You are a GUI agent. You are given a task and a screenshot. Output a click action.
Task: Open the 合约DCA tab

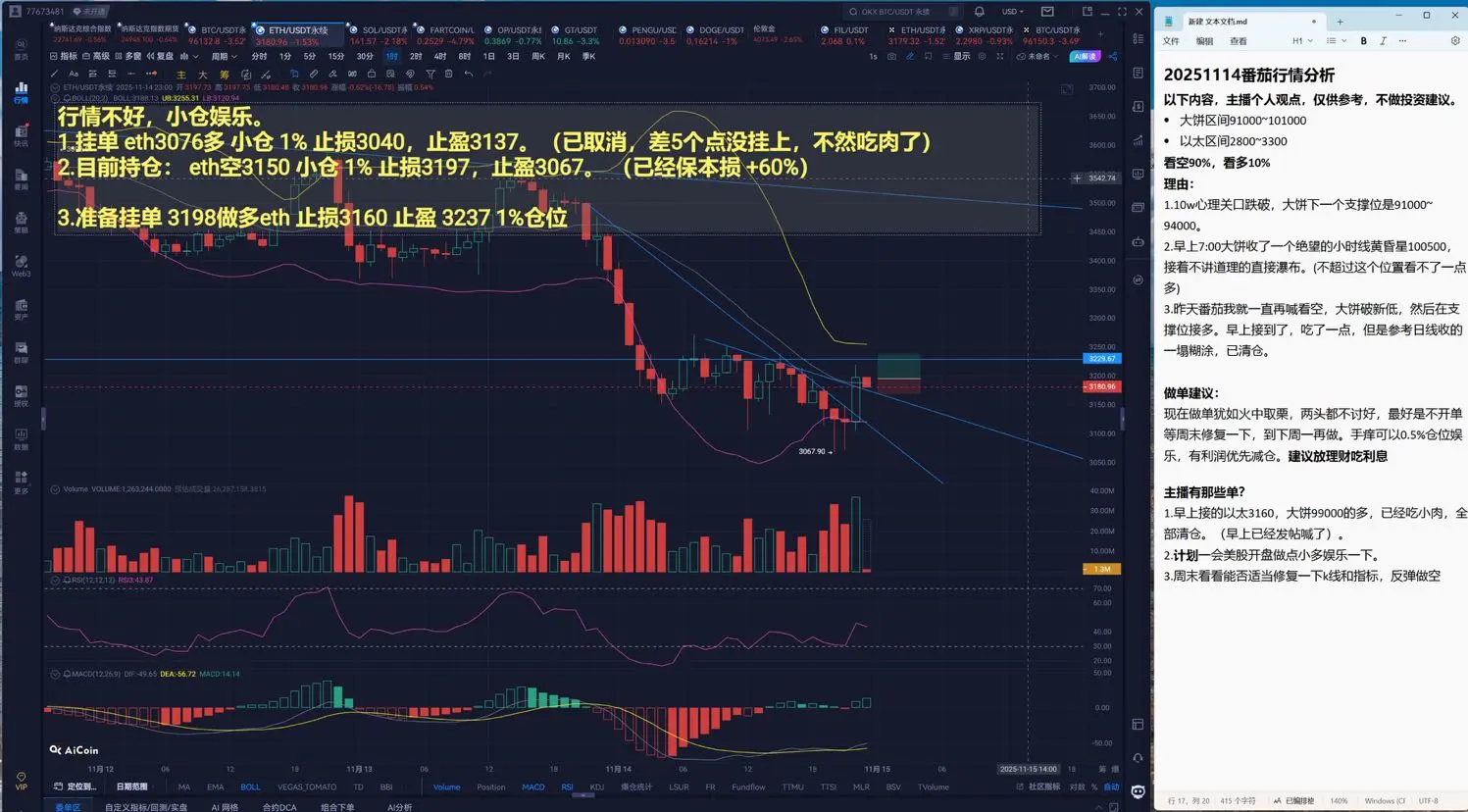[279, 807]
